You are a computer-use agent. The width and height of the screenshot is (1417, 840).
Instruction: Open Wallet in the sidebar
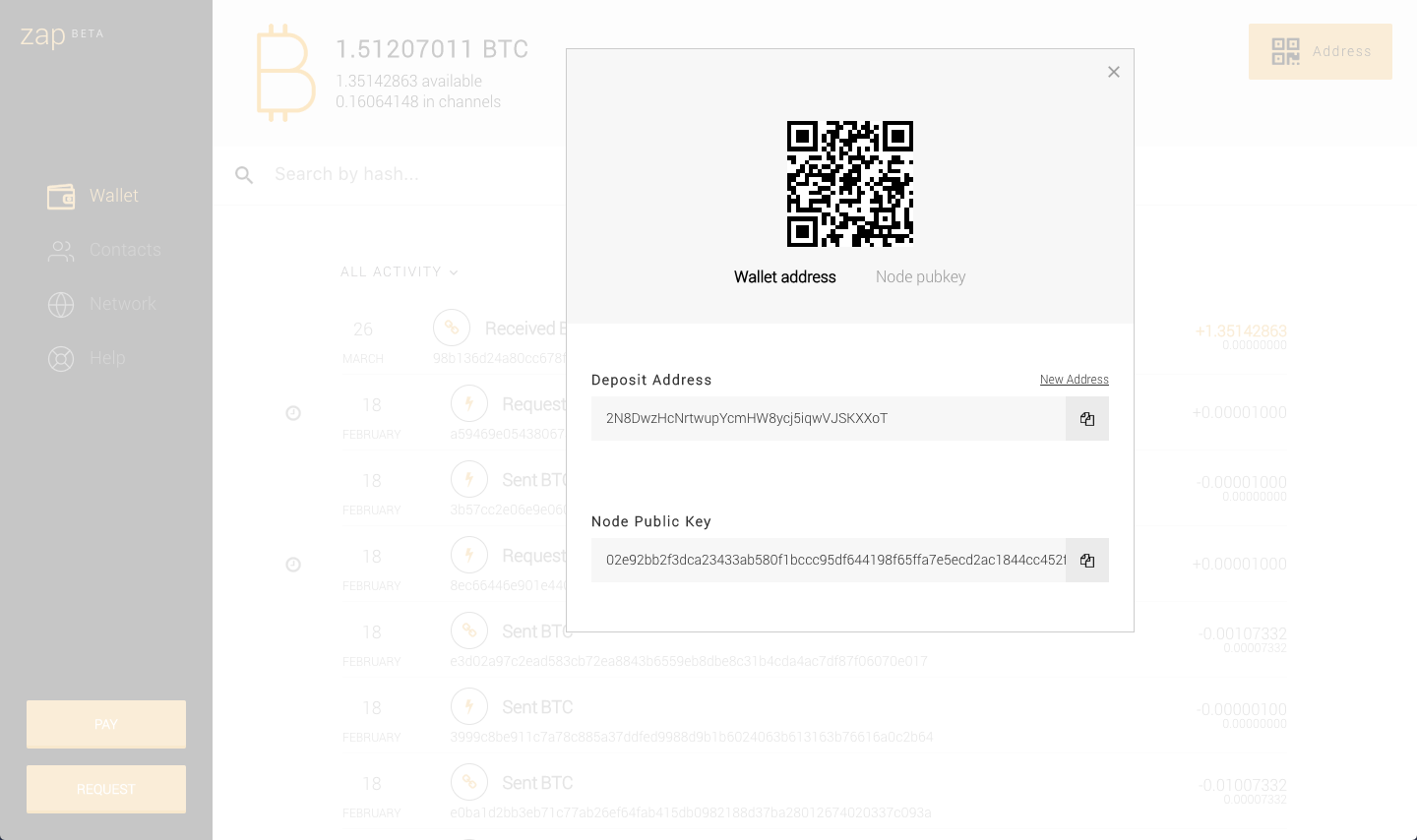(92, 196)
